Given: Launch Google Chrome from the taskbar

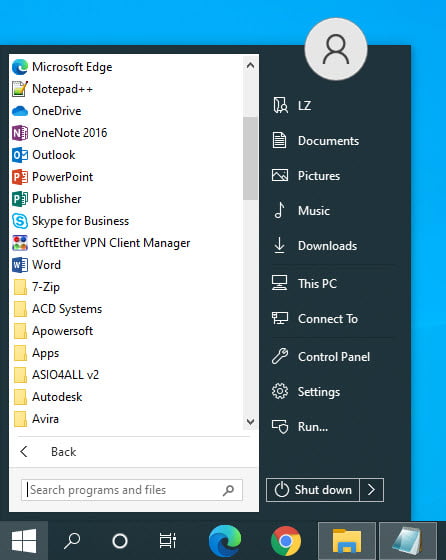Looking at the screenshot, I should coord(286,541).
